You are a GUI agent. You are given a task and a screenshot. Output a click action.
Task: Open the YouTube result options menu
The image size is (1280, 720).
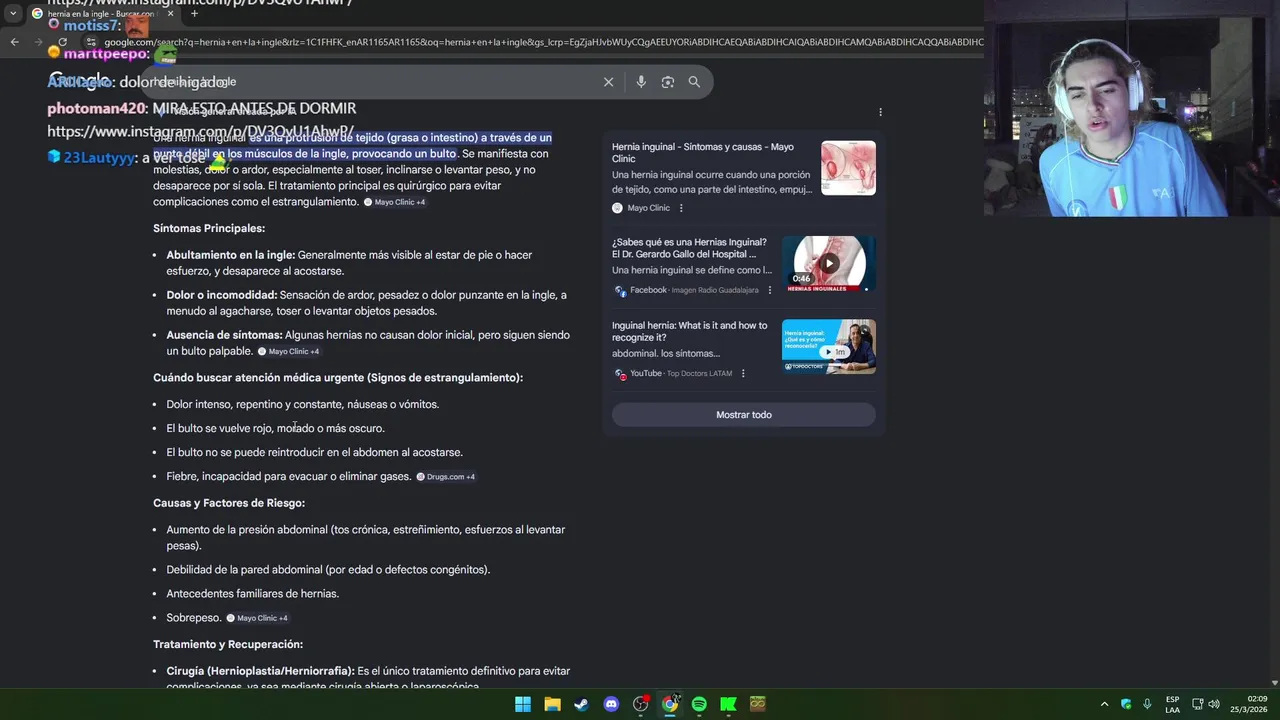743,373
